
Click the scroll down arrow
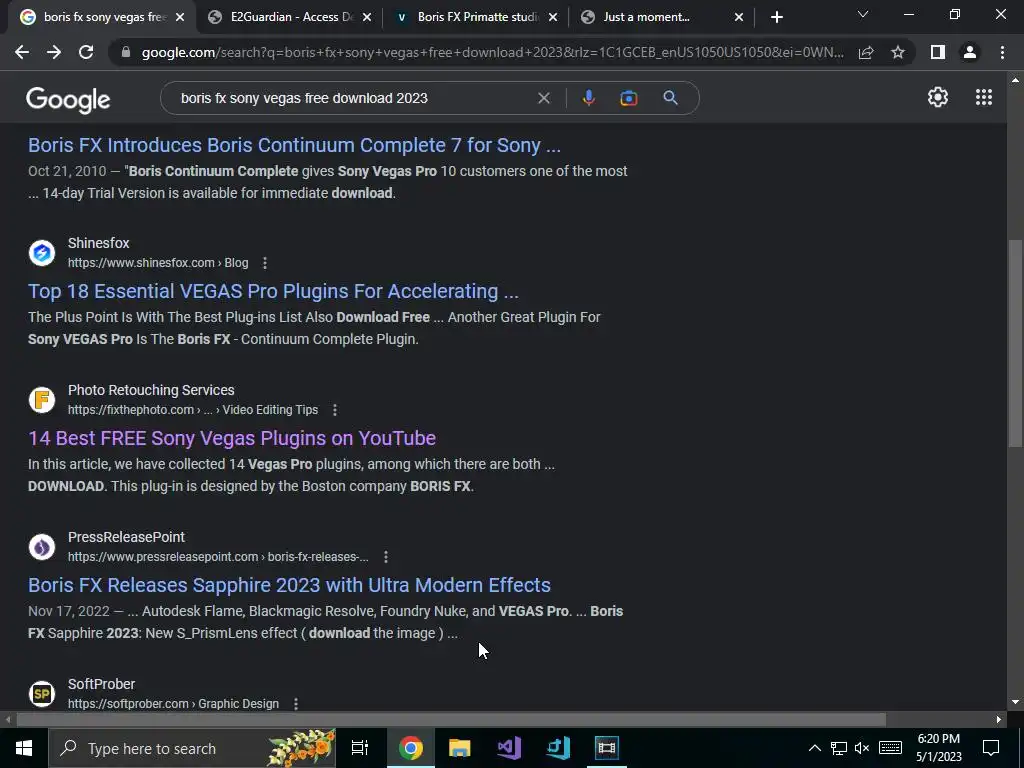click(x=1015, y=703)
